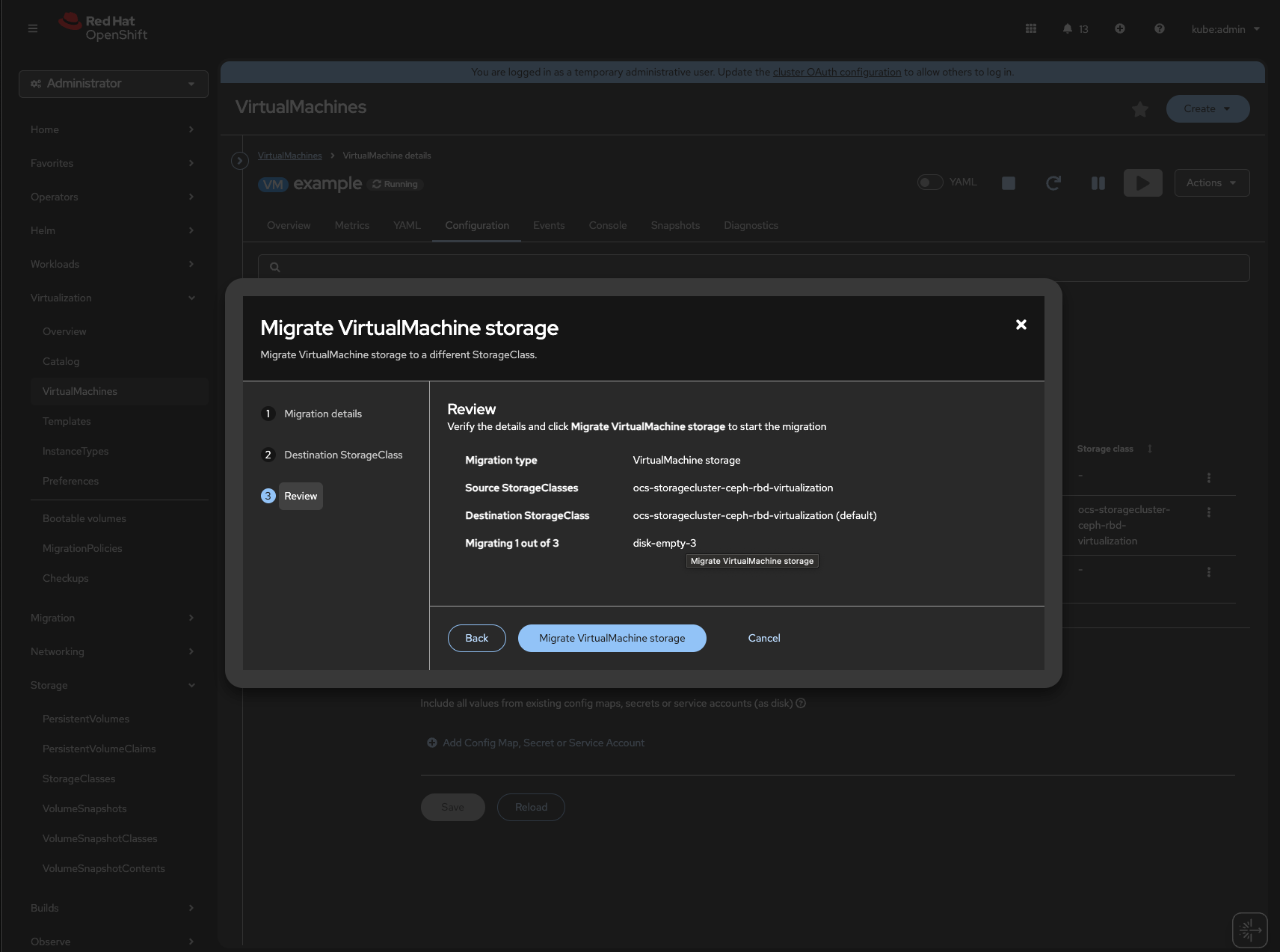The image size is (1280, 952).
Task: Close the Migrate VirtualMachine storage dialog
Action: [1021, 325]
